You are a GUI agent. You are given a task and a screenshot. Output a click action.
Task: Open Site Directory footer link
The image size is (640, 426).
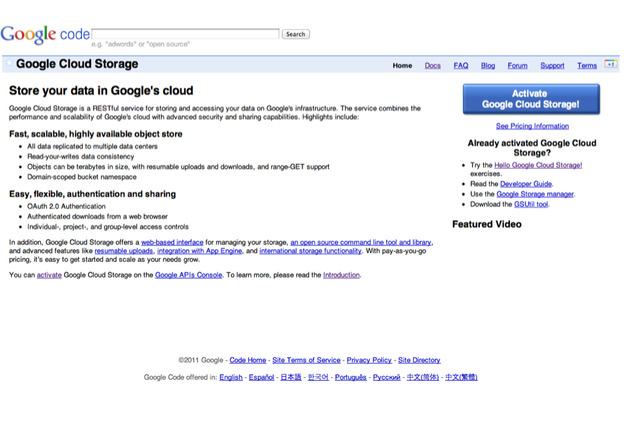tap(419, 360)
